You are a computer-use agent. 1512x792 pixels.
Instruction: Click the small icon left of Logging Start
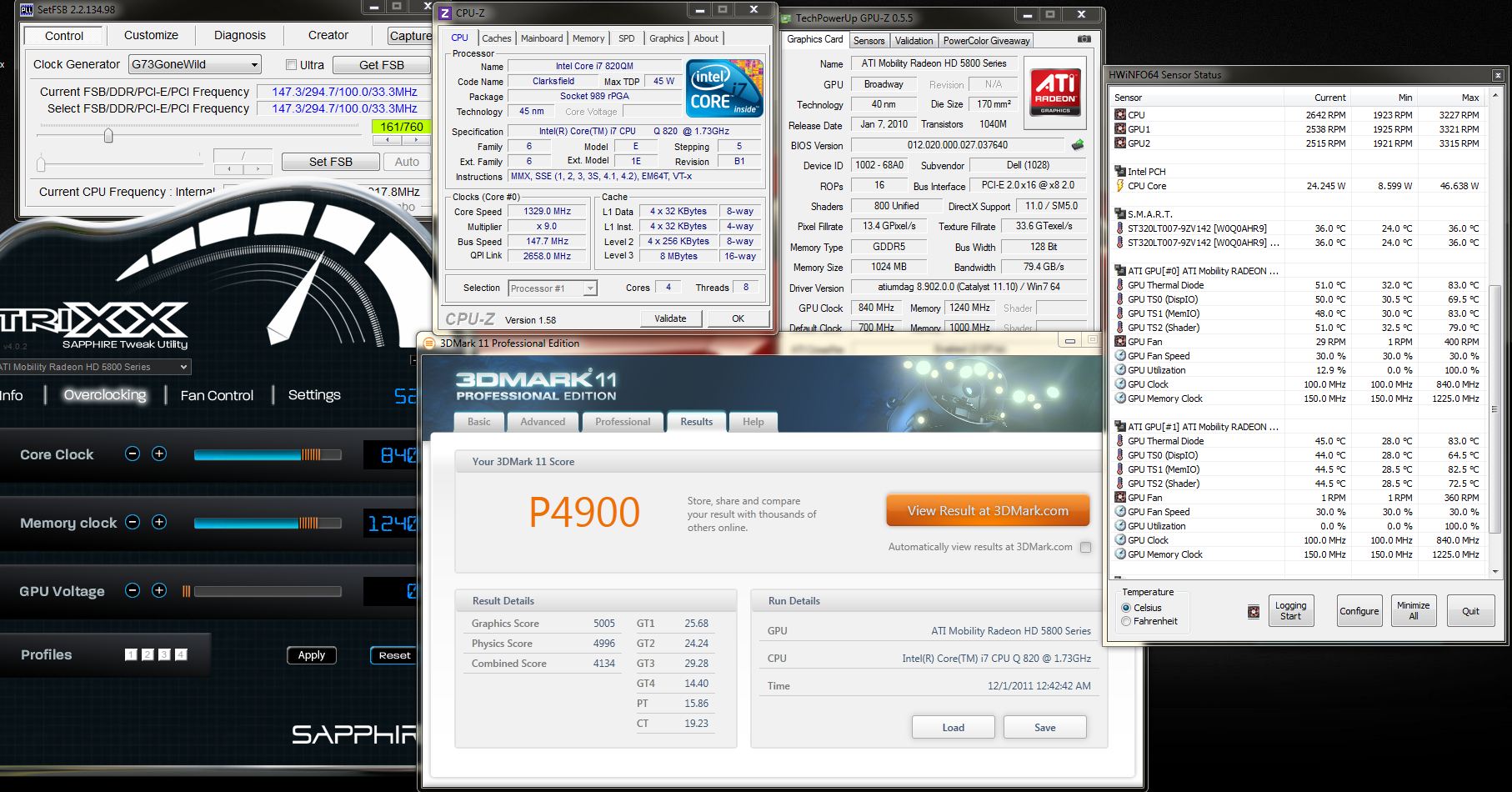[1254, 611]
